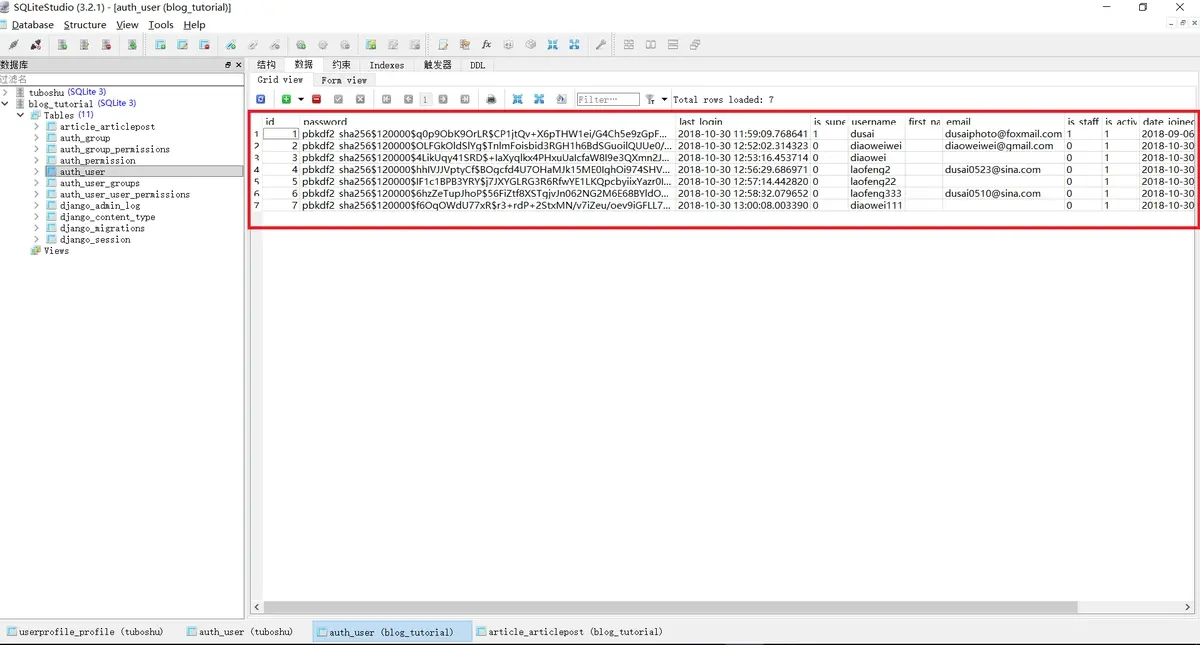Expand the auth_user table node

coord(37,172)
